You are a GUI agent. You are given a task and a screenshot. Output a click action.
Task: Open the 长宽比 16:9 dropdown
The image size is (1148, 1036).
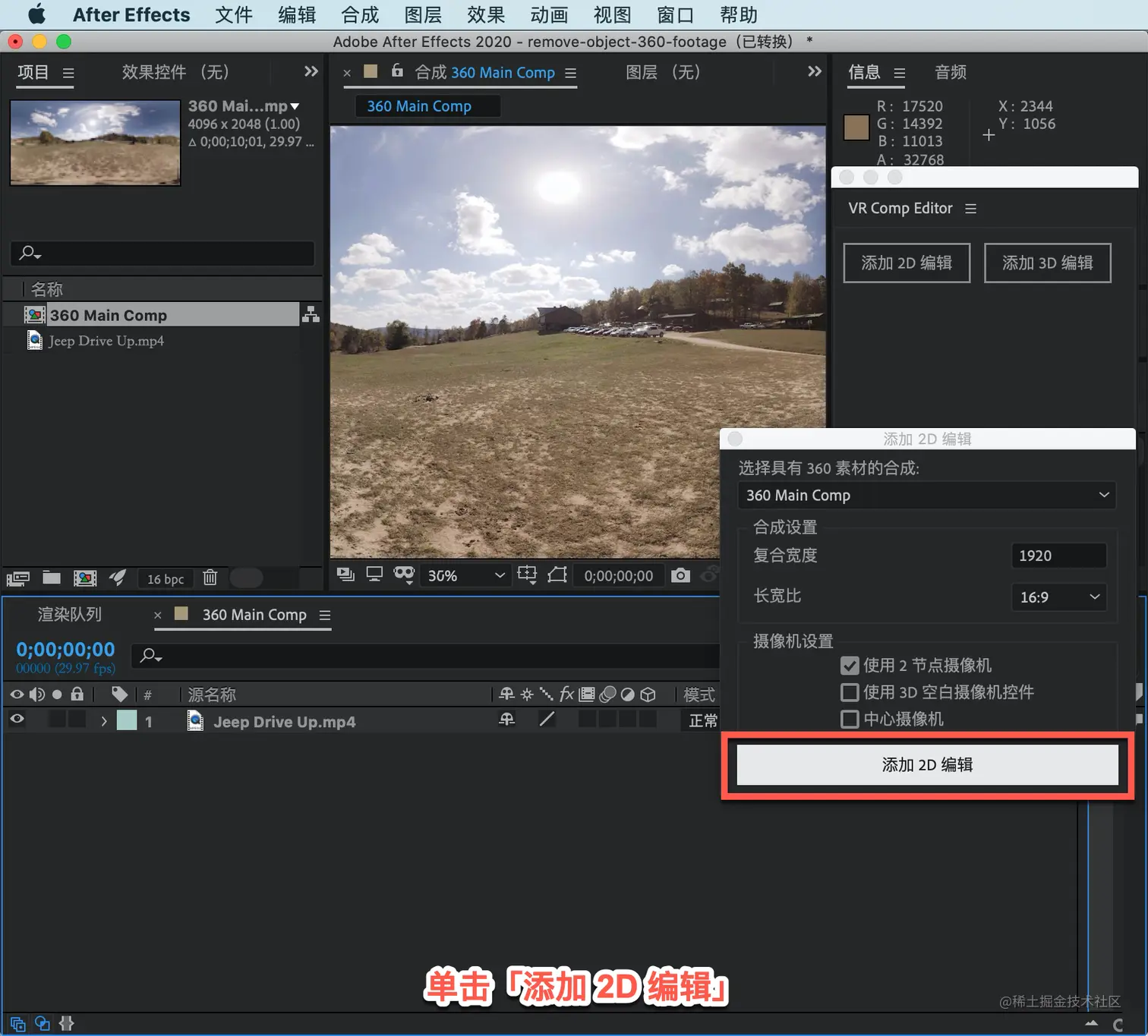1059,597
